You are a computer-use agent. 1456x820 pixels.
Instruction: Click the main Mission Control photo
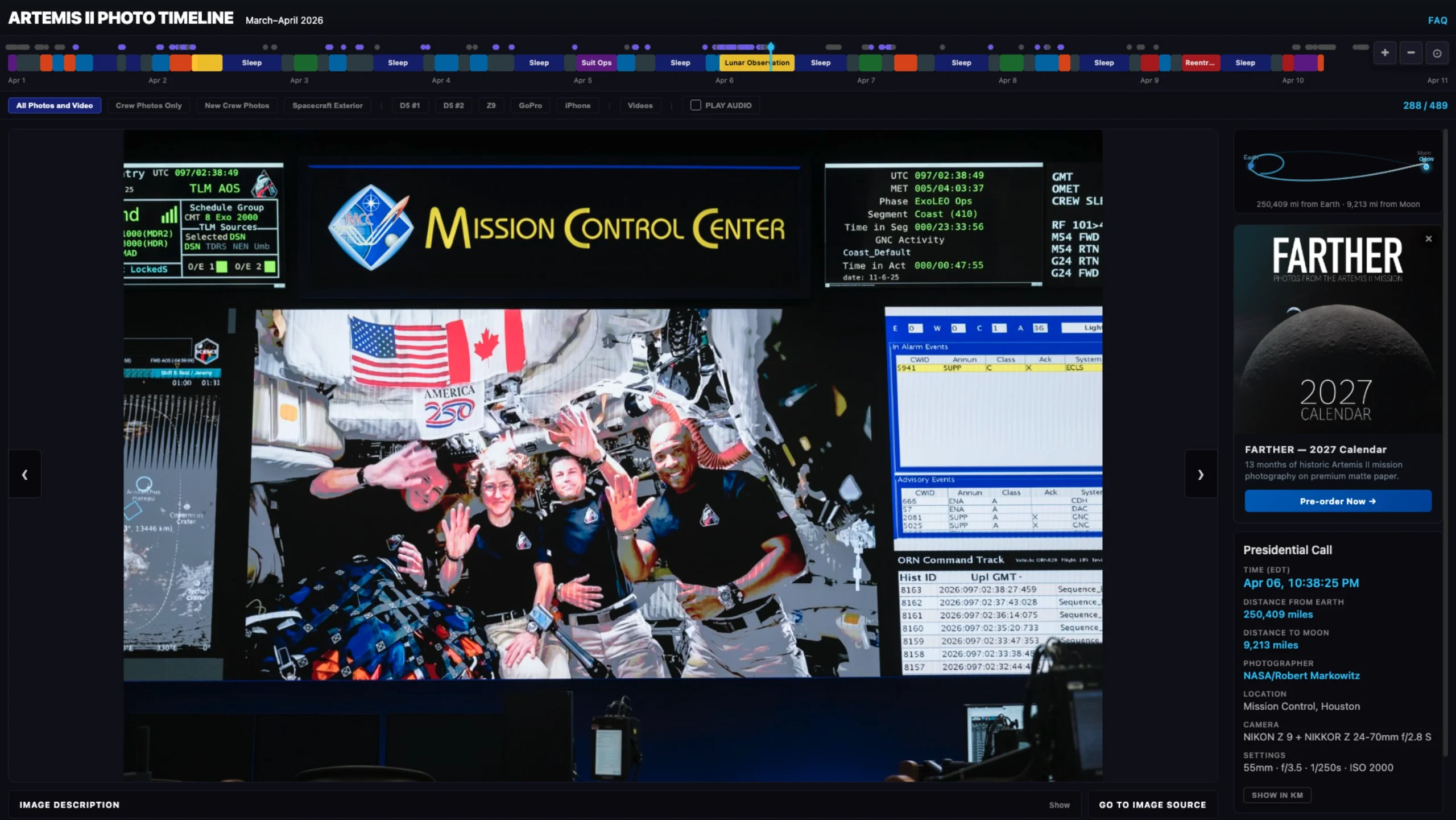point(613,455)
